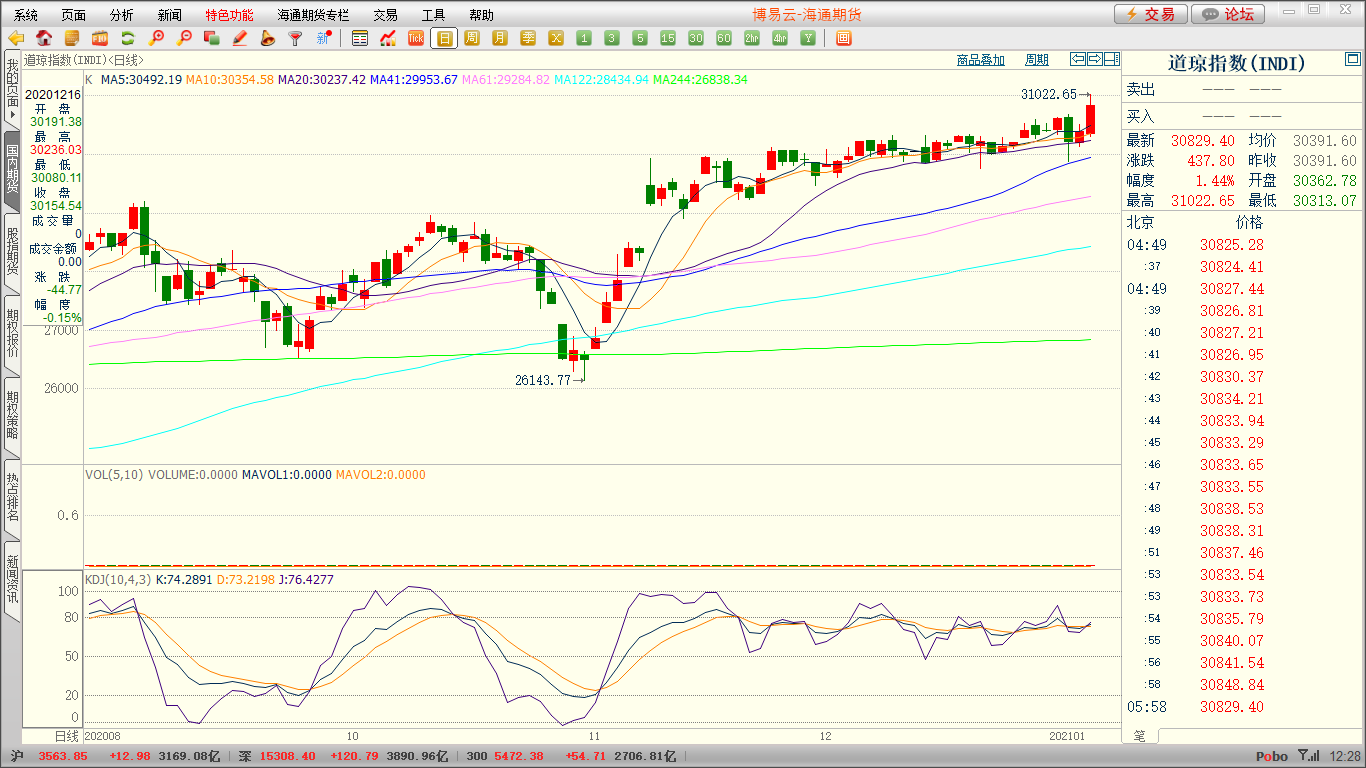This screenshot has width=1366, height=768.
Task: Open the alert bell icon
Action: [x=268, y=39]
